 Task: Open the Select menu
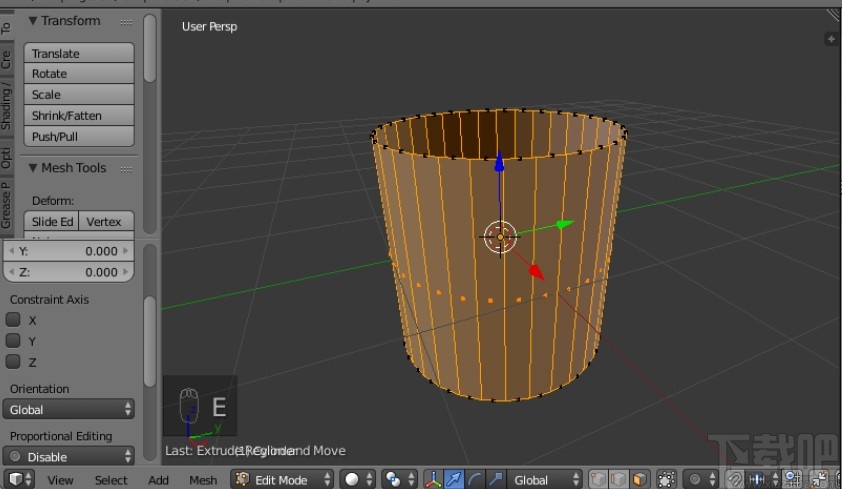point(111,480)
